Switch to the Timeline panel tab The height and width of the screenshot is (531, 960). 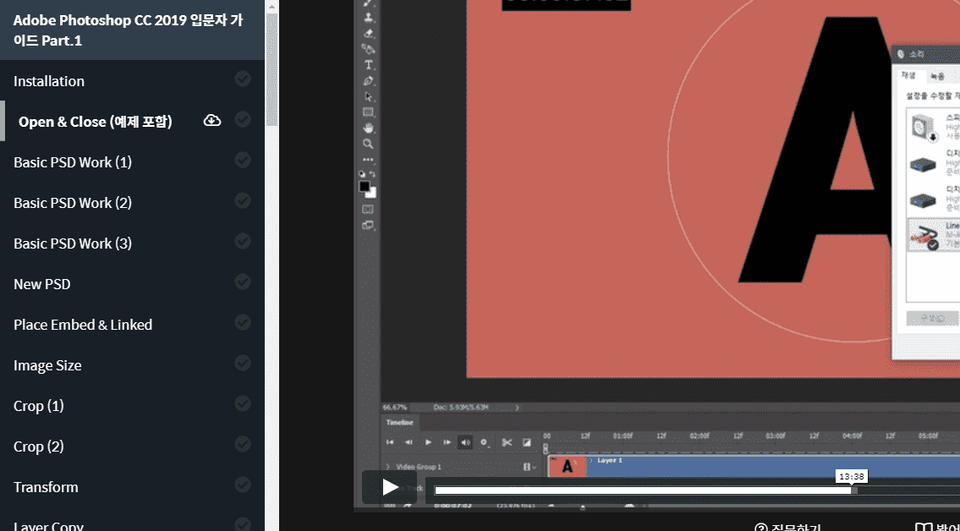point(399,423)
